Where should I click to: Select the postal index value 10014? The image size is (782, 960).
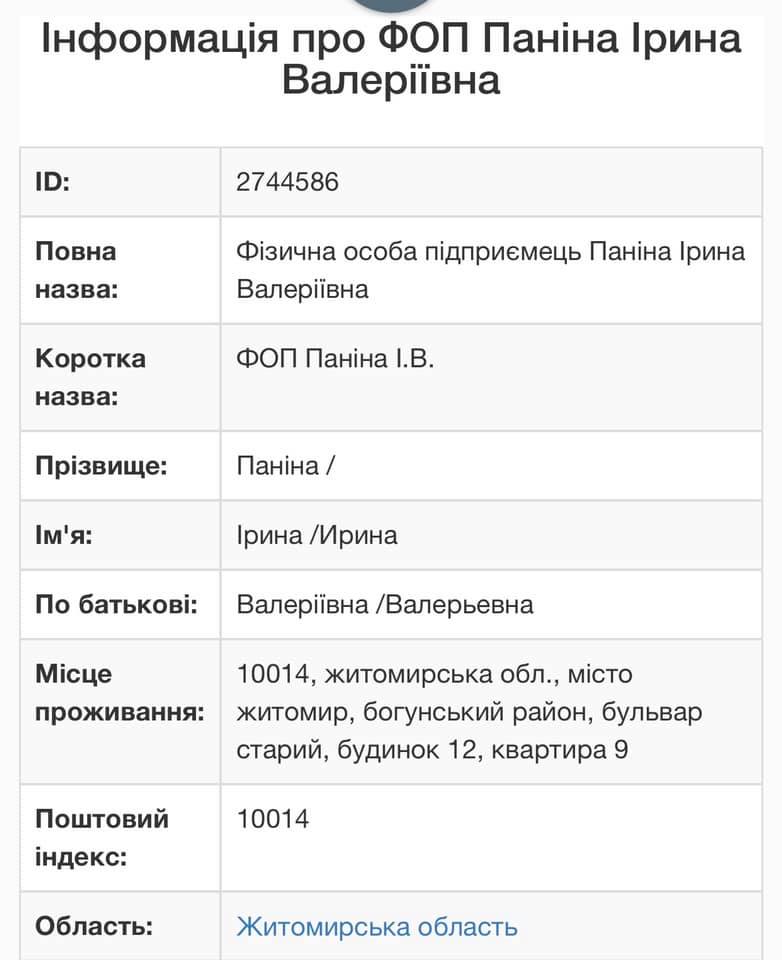click(x=273, y=820)
